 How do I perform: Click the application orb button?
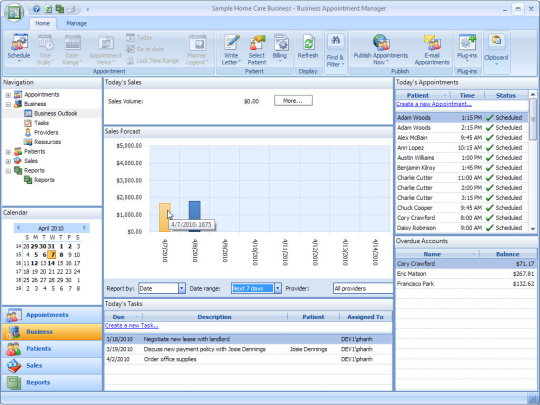click(14, 12)
